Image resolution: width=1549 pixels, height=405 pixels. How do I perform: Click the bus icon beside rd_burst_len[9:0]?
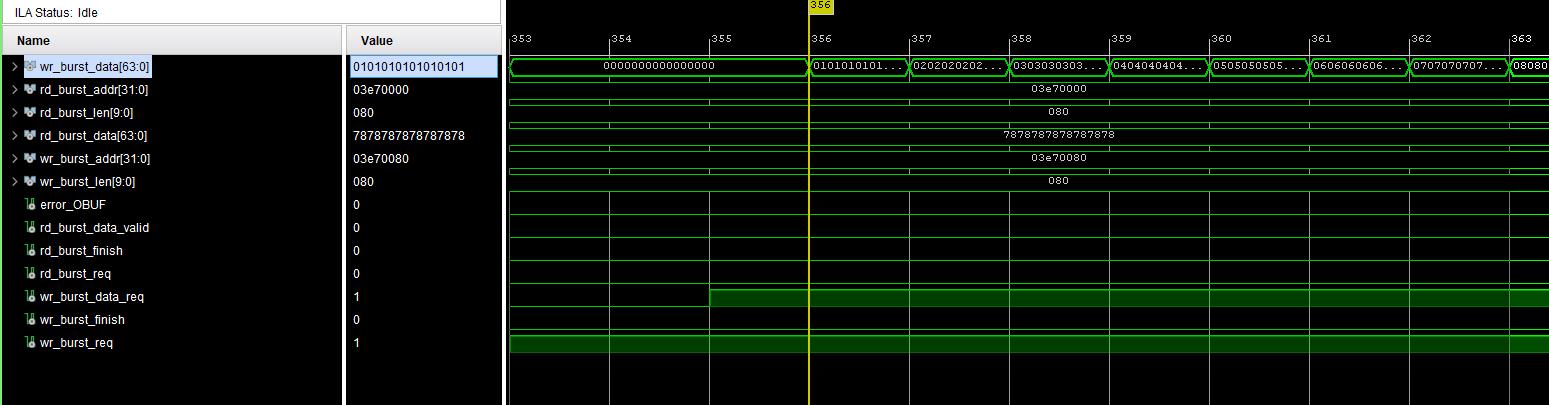(x=30, y=112)
